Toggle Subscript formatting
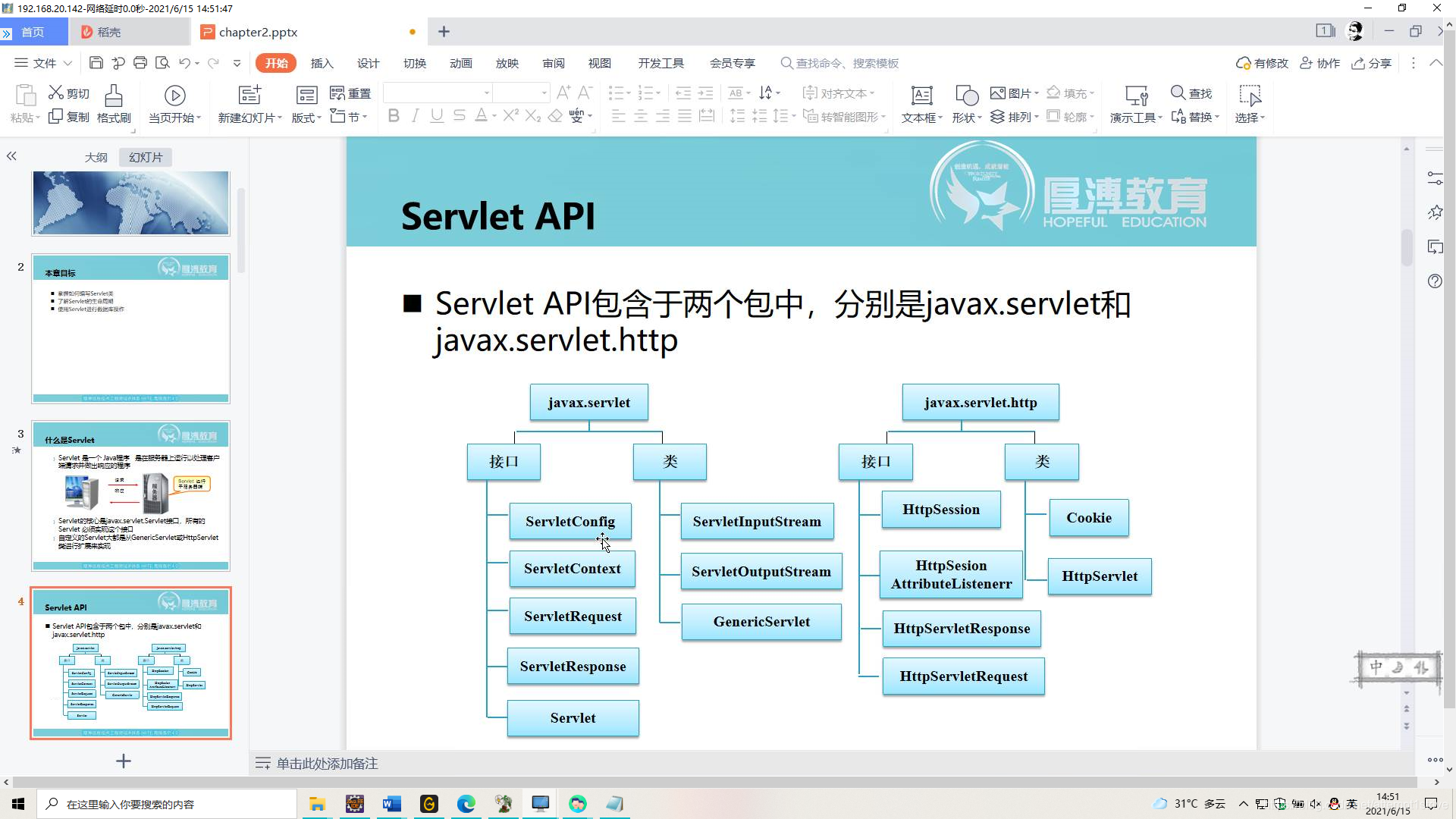Viewport: 1456px width, 819px height. (533, 116)
